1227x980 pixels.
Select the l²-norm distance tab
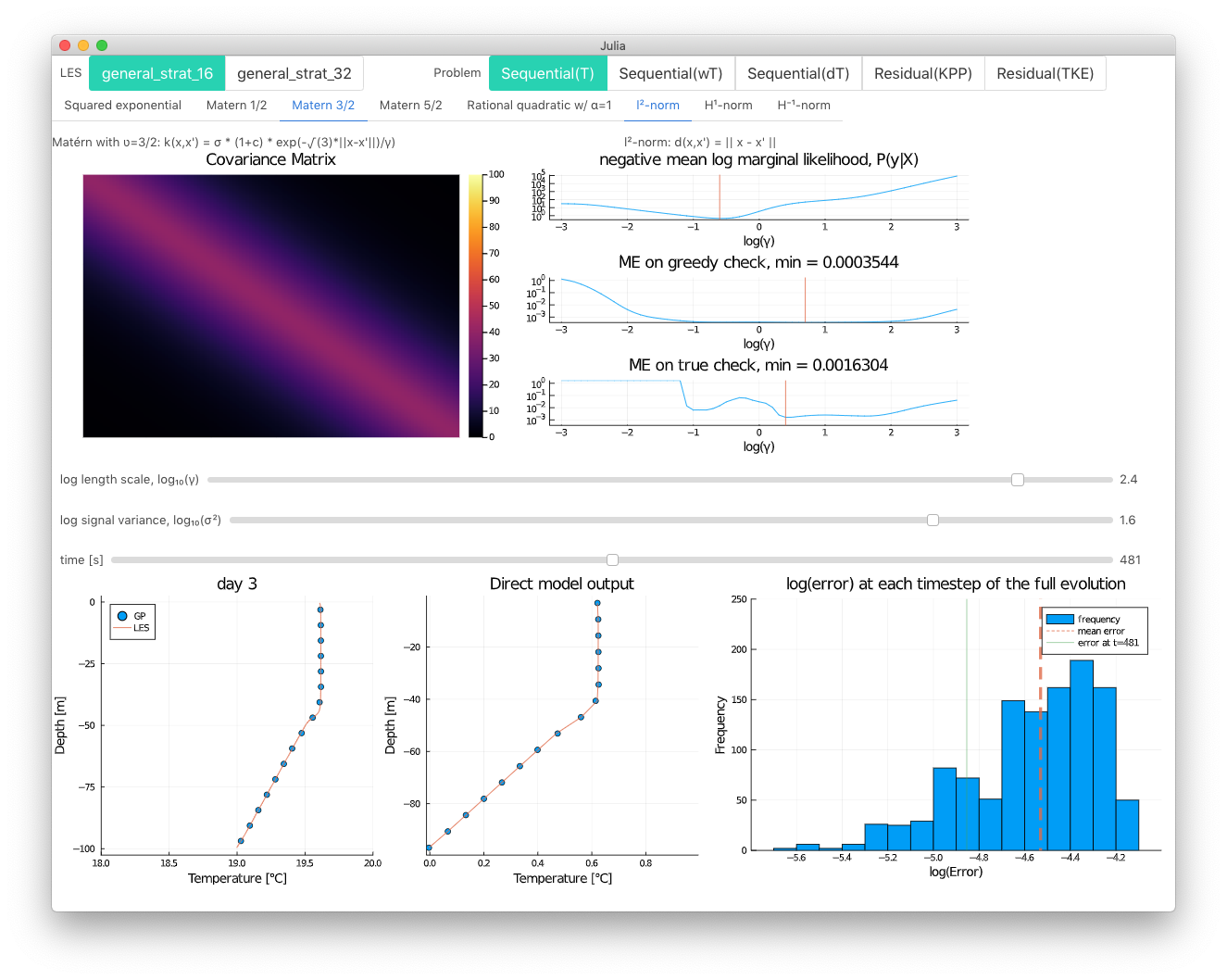pyautogui.click(x=658, y=106)
